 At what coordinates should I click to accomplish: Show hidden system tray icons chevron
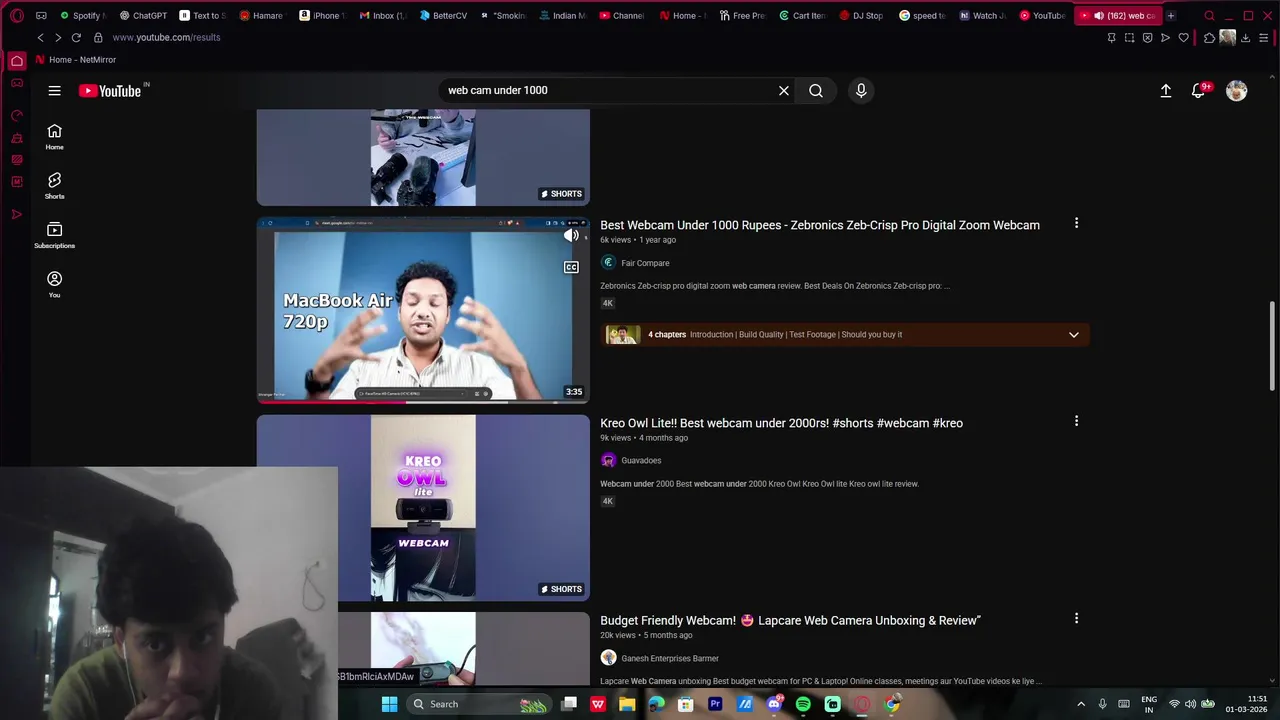pyautogui.click(x=1081, y=704)
